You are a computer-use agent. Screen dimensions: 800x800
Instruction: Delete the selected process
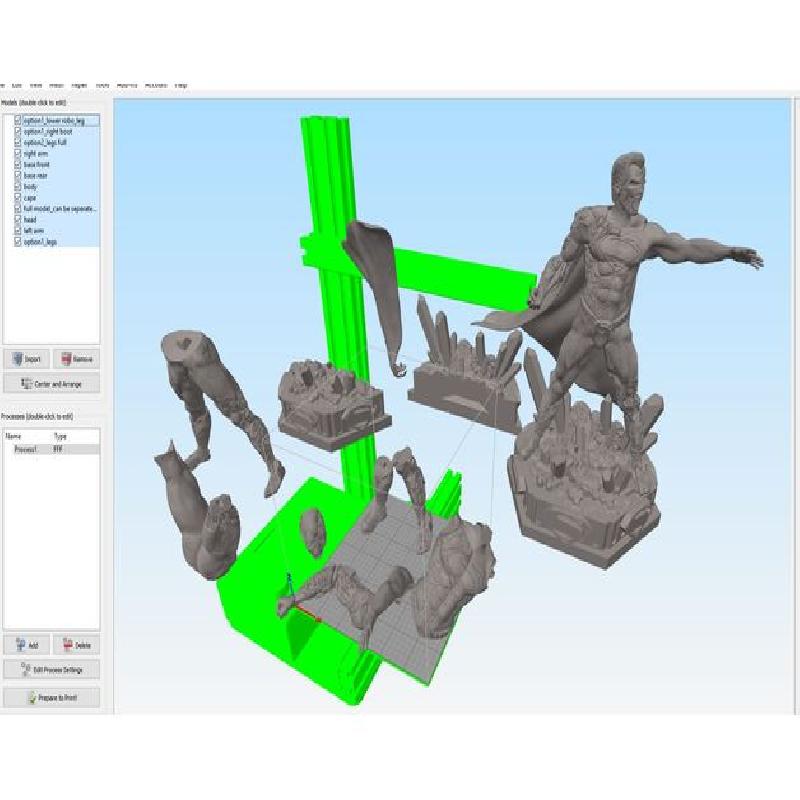77,646
